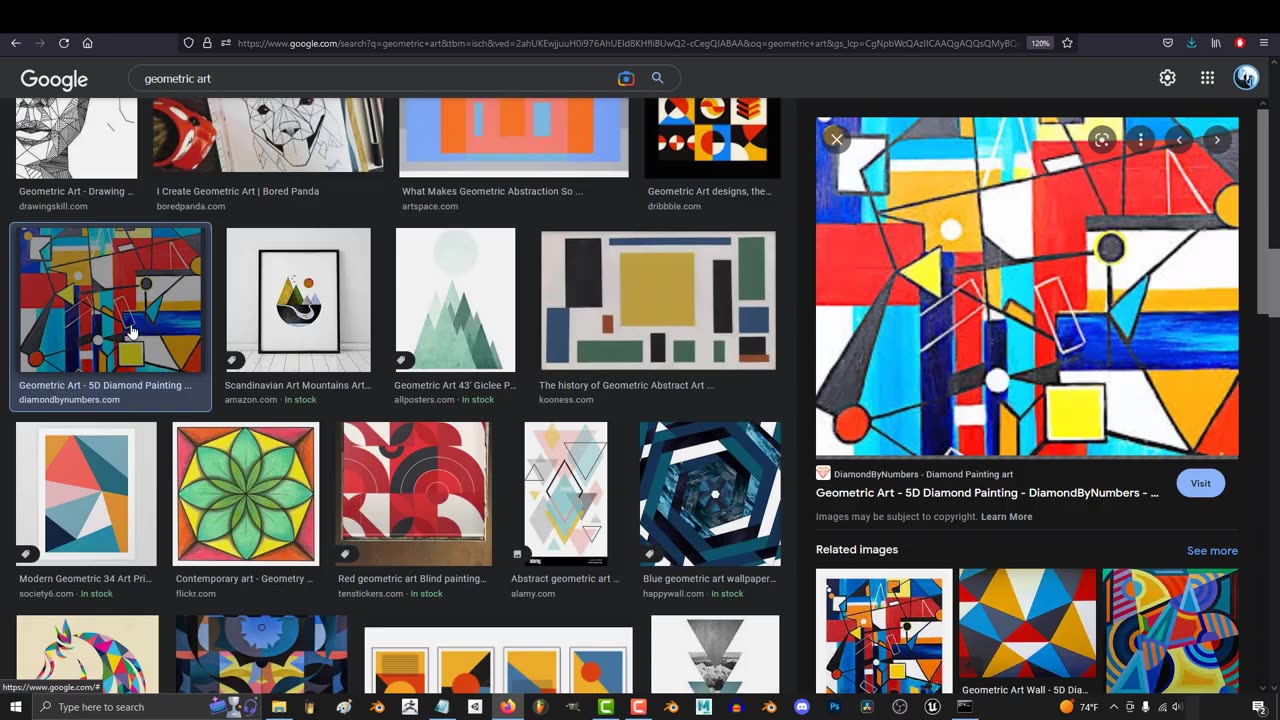Image resolution: width=1280 pixels, height=720 pixels.
Task: Open the Firefox hamburger application menu
Action: pos(1264,43)
